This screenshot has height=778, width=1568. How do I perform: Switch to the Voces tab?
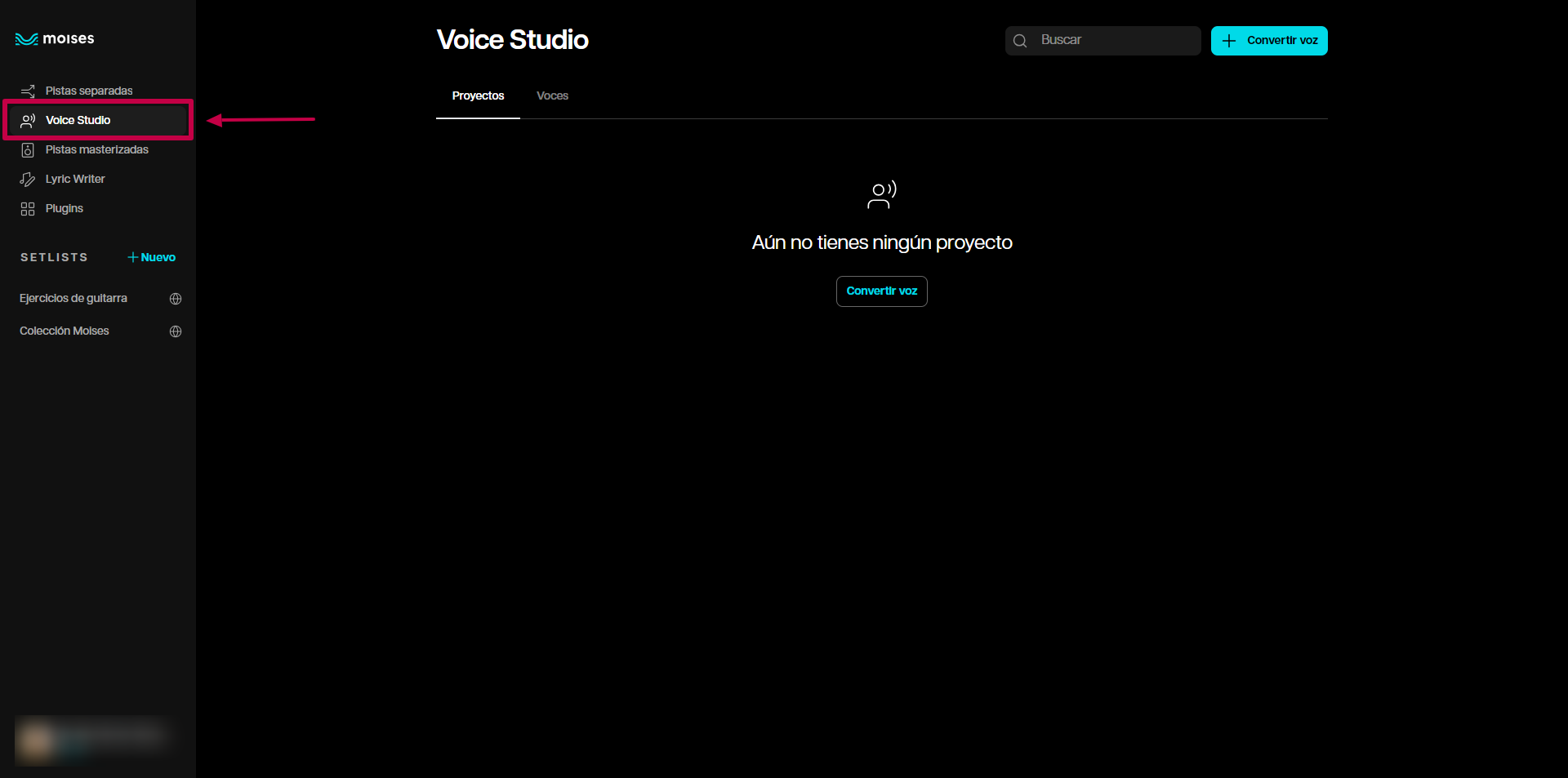pos(552,96)
